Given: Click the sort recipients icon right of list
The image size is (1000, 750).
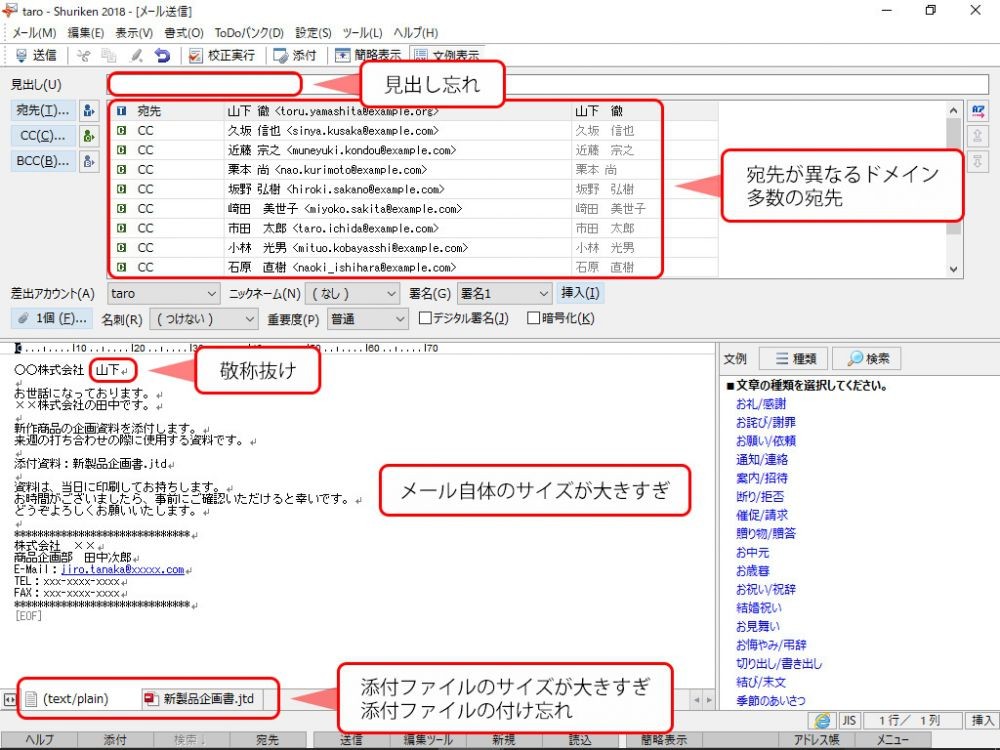Looking at the screenshot, I should pos(978,112).
